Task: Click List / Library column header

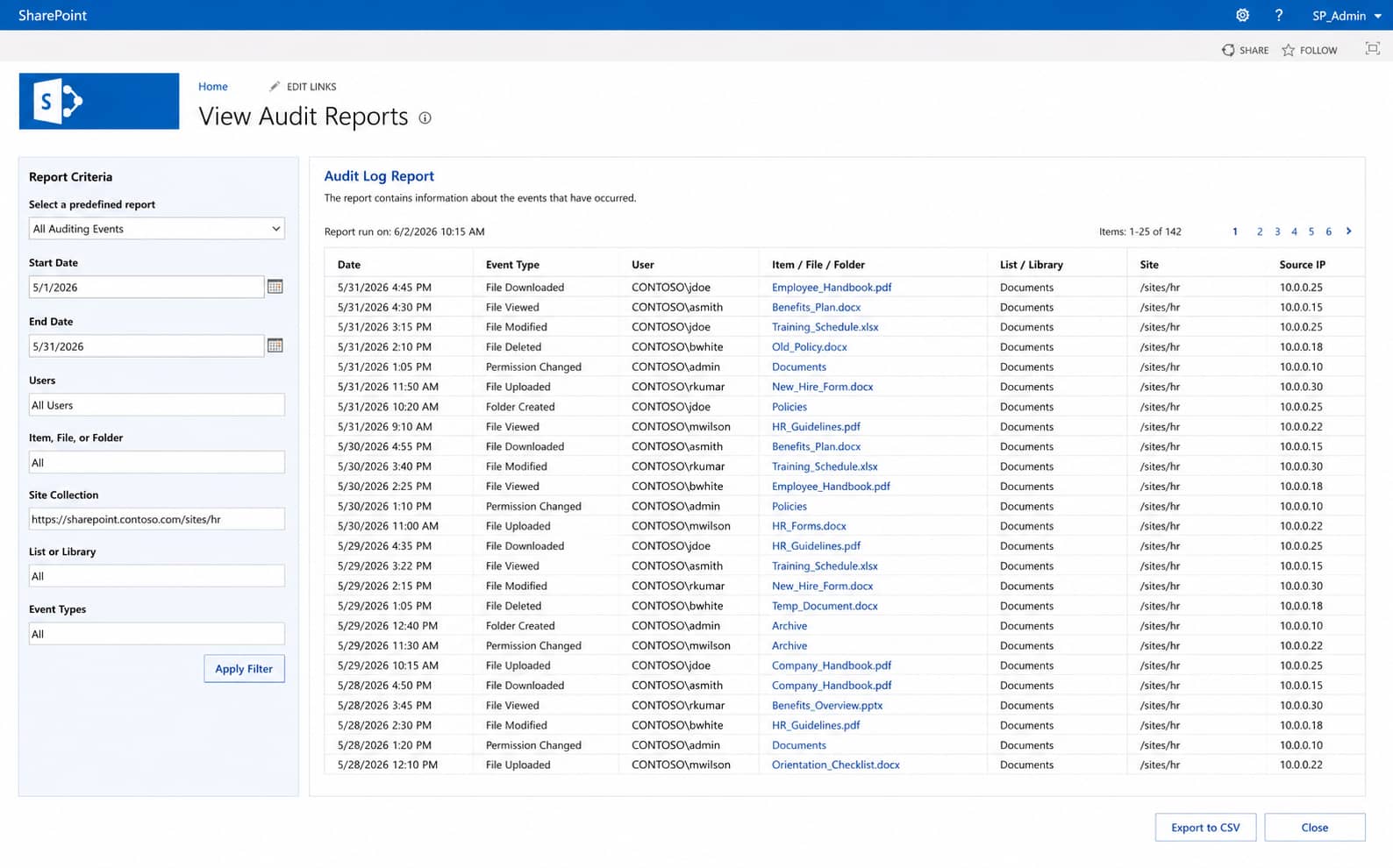Action: click(1032, 265)
